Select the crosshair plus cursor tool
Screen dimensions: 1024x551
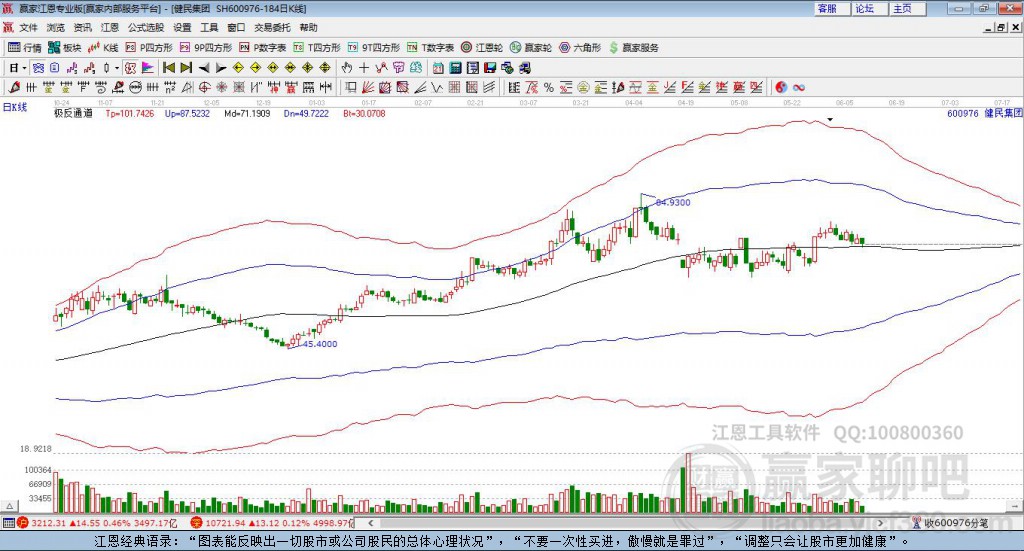pyautogui.click(x=364, y=68)
